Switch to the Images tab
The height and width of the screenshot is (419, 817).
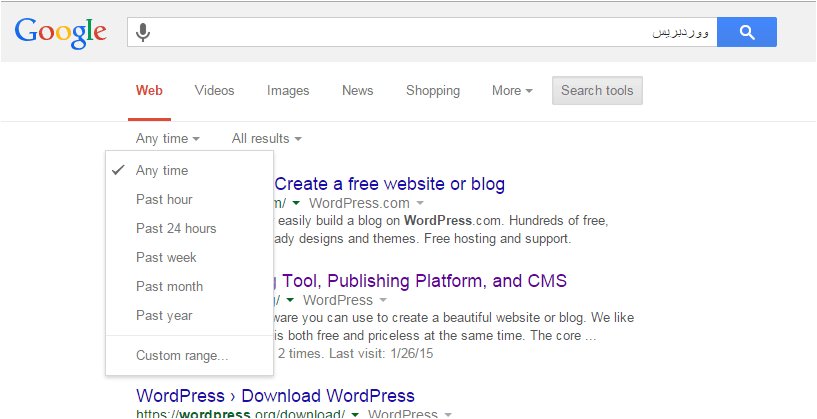[x=288, y=91]
